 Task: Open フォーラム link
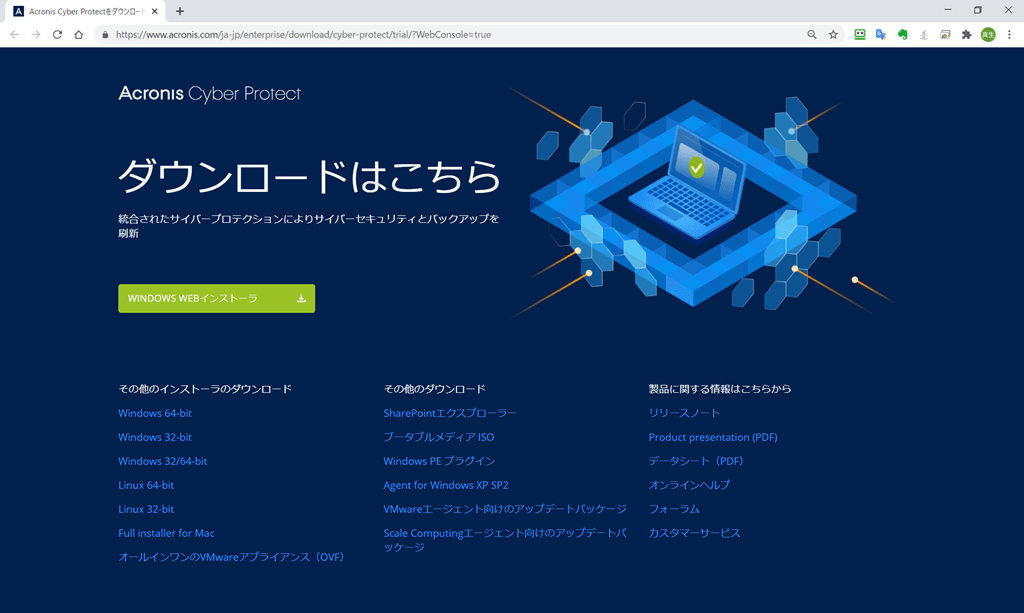pyautogui.click(x=674, y=509)
